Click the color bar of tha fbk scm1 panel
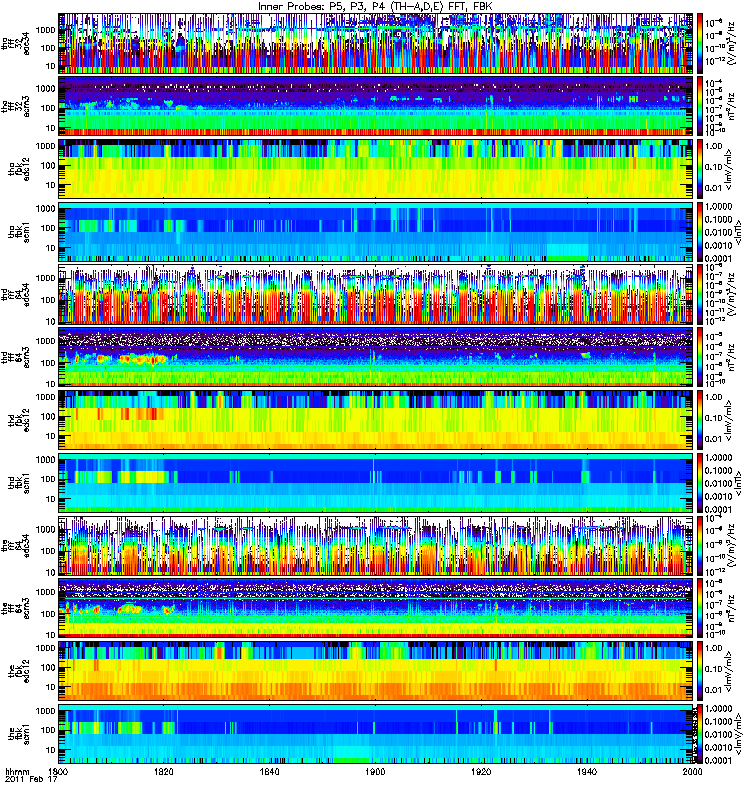This screenshot has height=800, width=750. pyautogui.click(x=700, y=232)
